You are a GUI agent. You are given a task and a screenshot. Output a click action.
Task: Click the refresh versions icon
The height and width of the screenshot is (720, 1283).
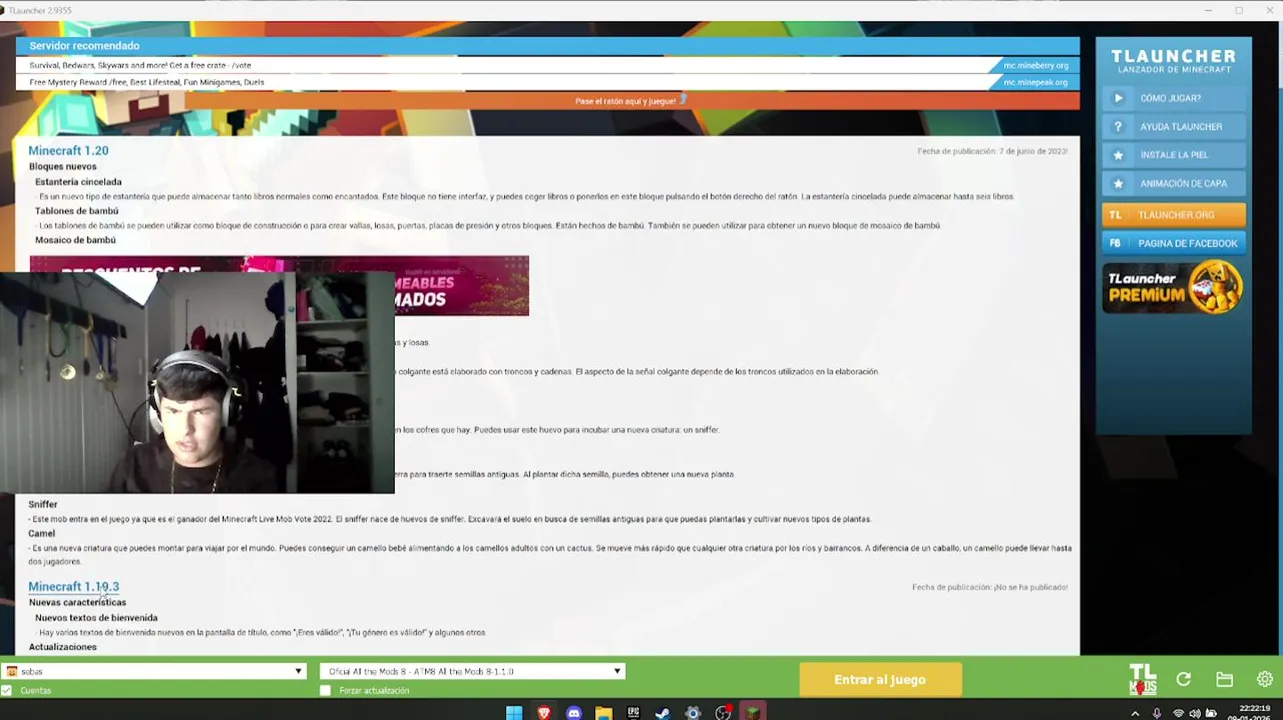[1184, 680]
